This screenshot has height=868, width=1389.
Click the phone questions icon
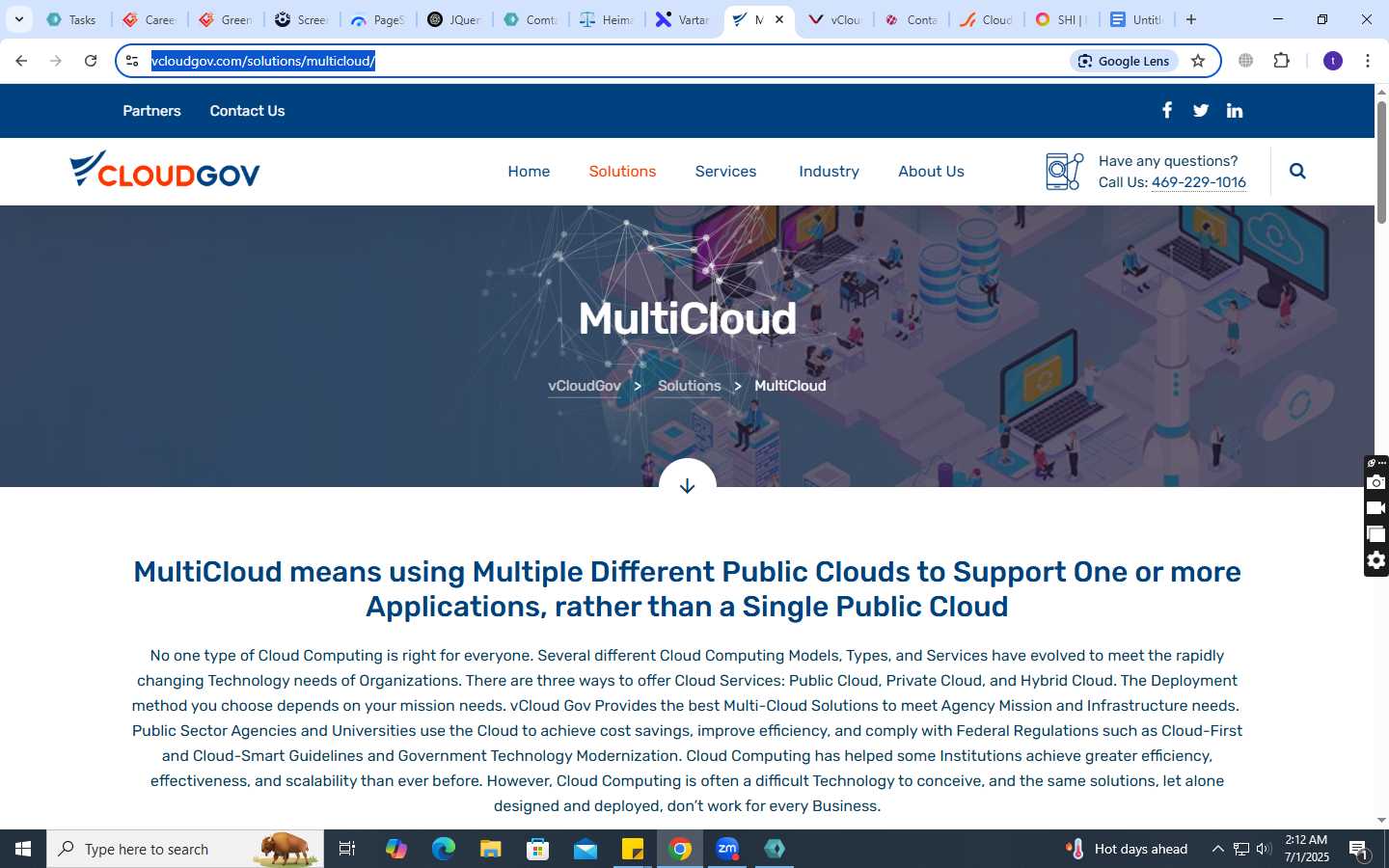tap(1065, 172)
